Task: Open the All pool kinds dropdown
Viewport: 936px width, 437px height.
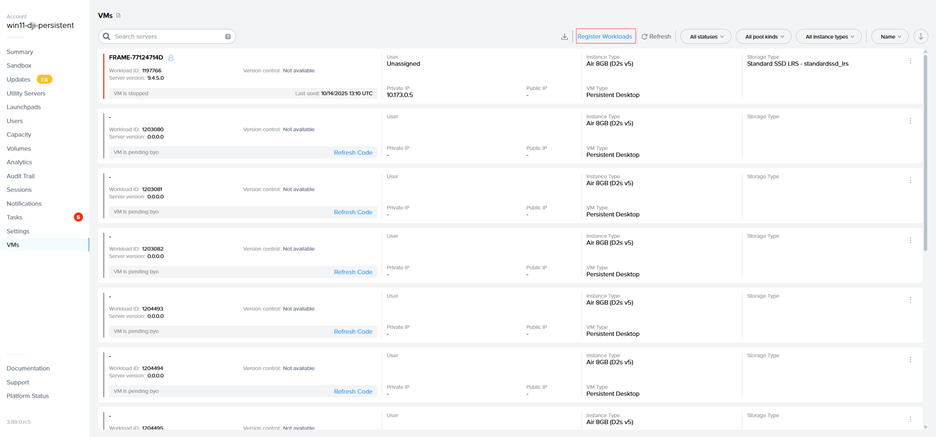Action: point(763,37)
